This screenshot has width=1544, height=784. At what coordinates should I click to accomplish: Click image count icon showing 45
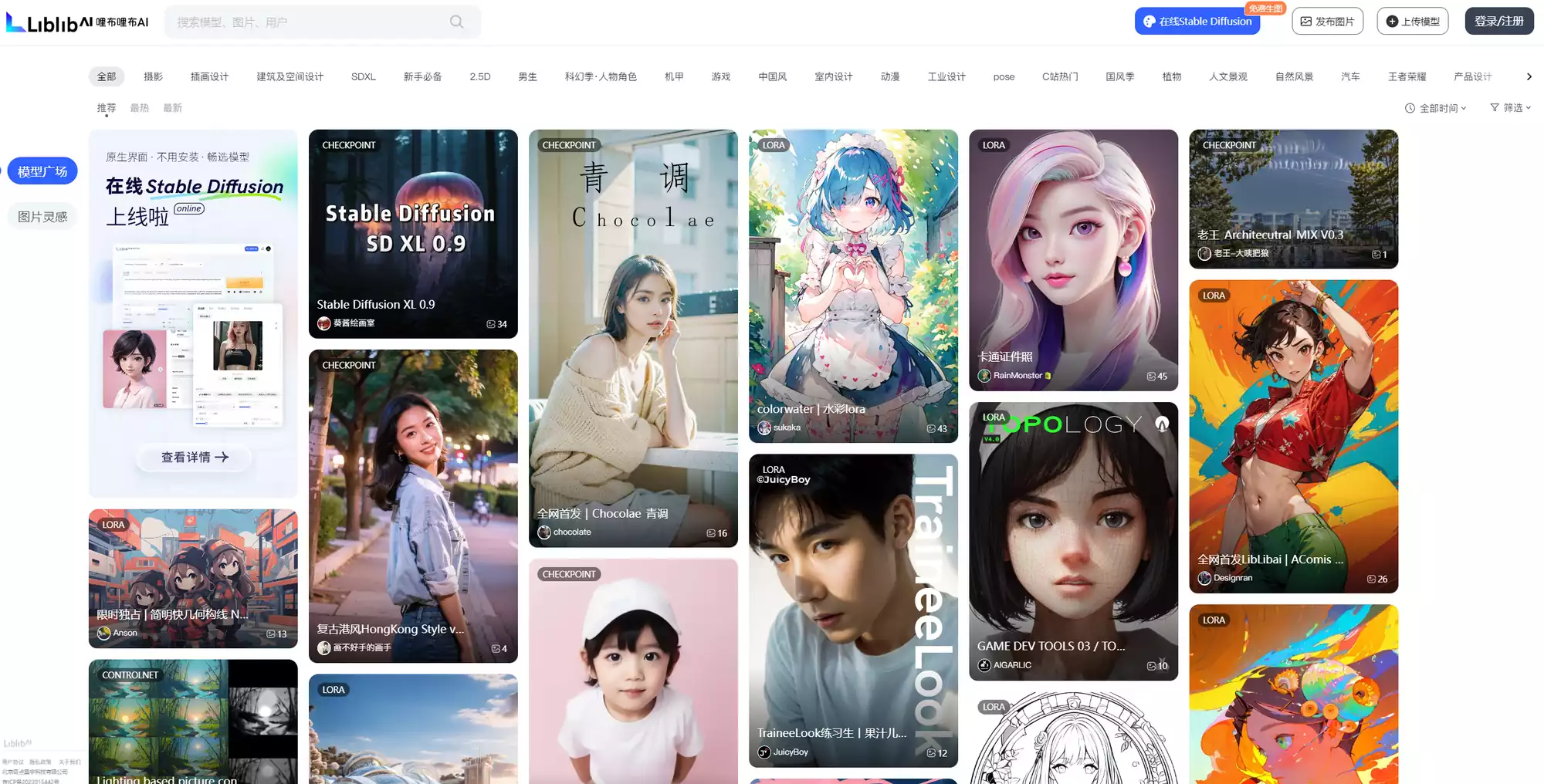tap(1151, 377)
